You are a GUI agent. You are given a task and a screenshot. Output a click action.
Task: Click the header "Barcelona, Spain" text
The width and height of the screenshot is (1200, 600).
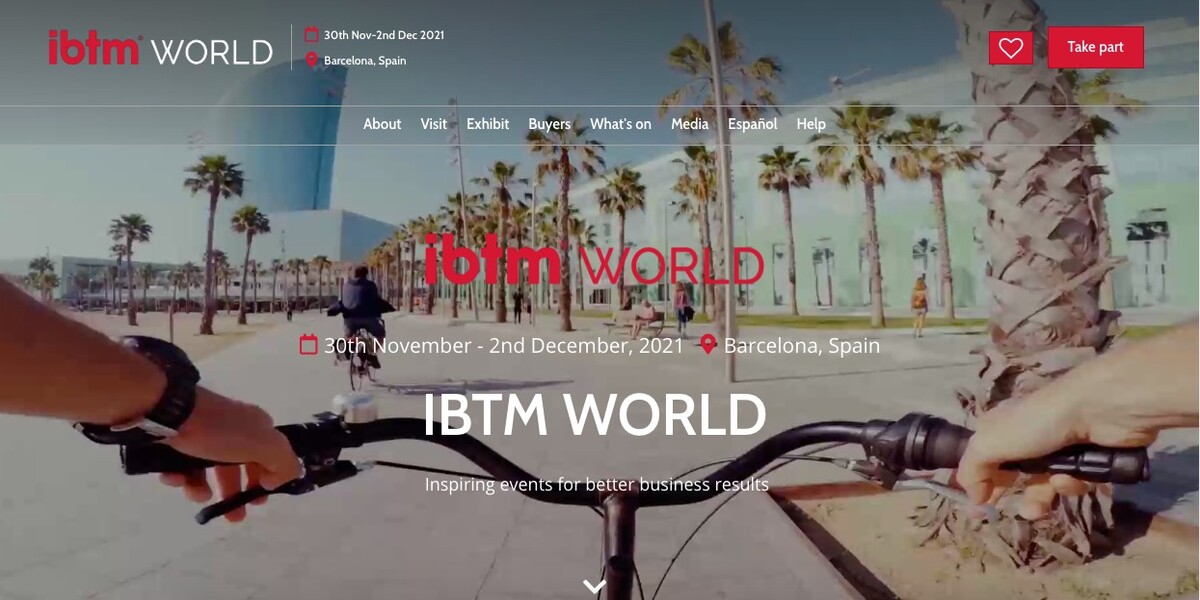(x=365, y=61)
